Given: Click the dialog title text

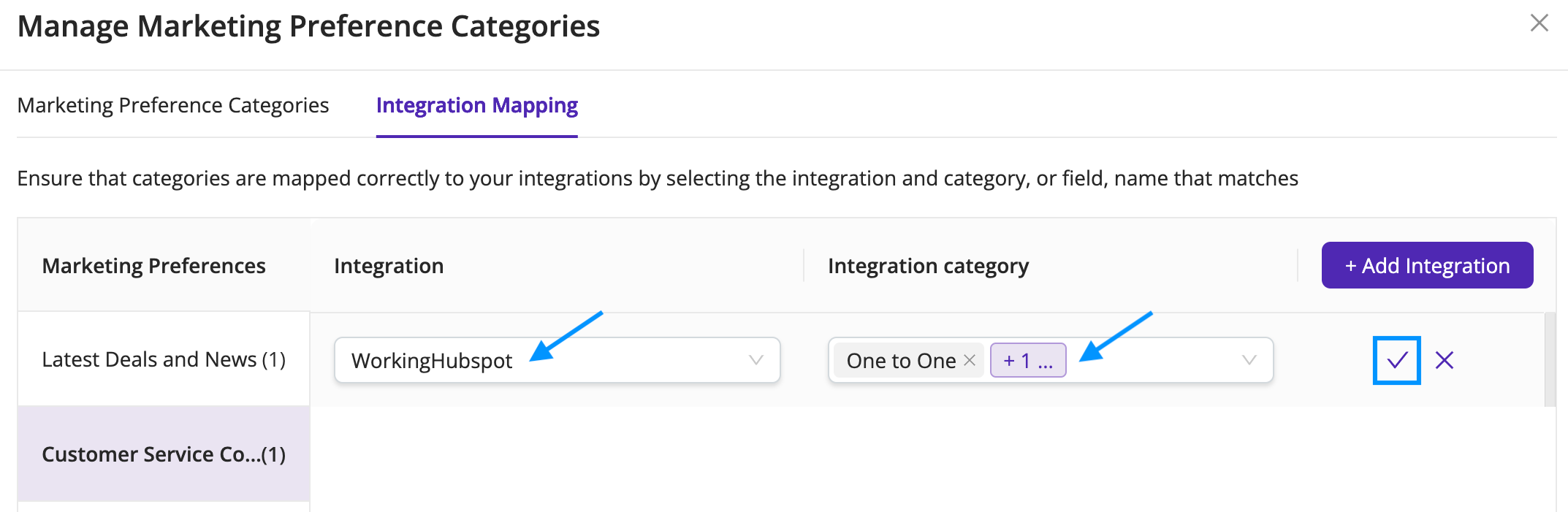Looking at the screenshot, I should pos(308,26).
